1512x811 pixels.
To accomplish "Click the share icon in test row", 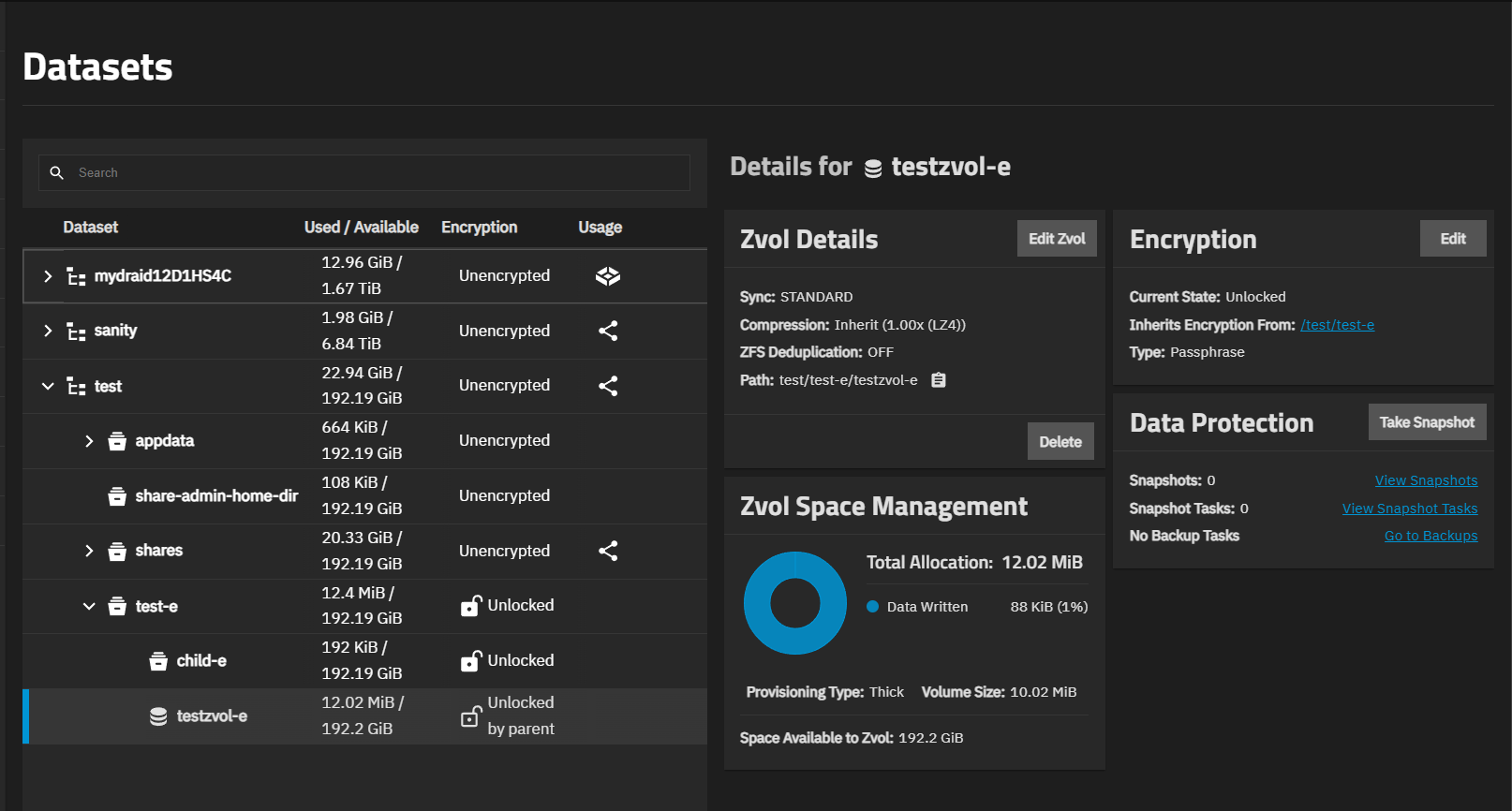I will pyautogui.click(x=608, y=386).
